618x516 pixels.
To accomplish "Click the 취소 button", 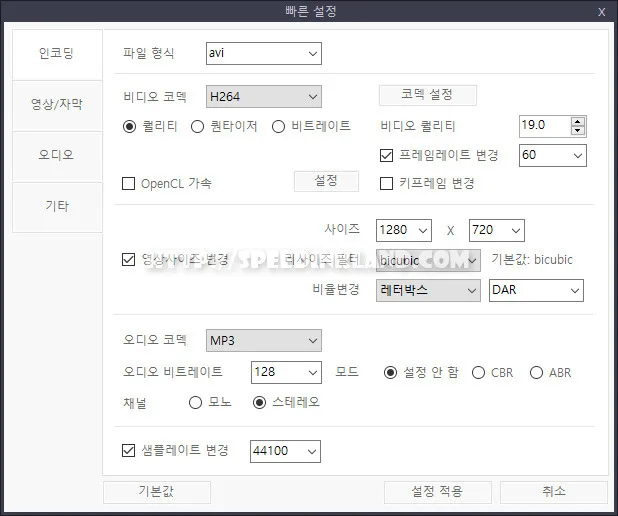I will click(x=554, y=492).
